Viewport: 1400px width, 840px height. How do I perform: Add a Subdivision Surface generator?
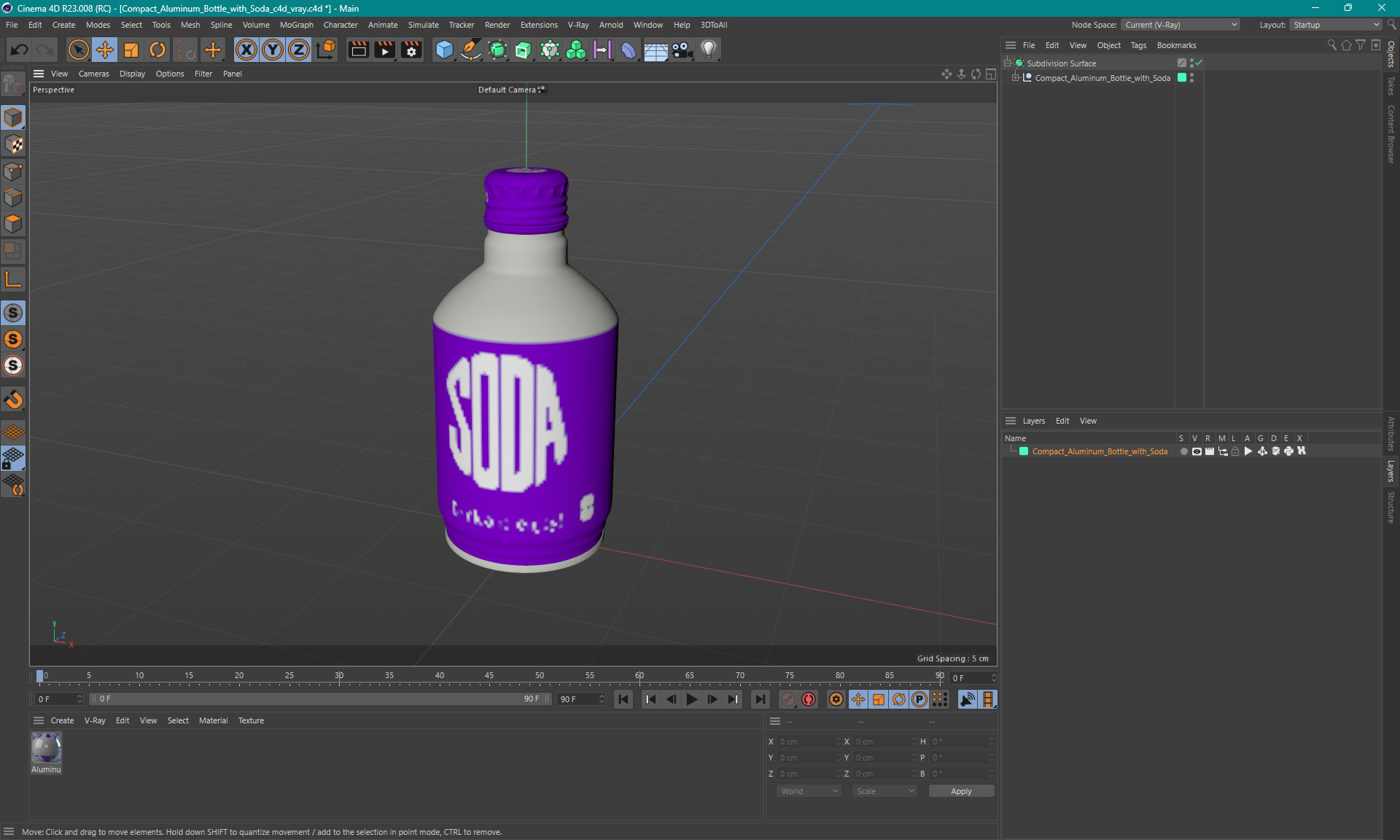pos(497,50)
